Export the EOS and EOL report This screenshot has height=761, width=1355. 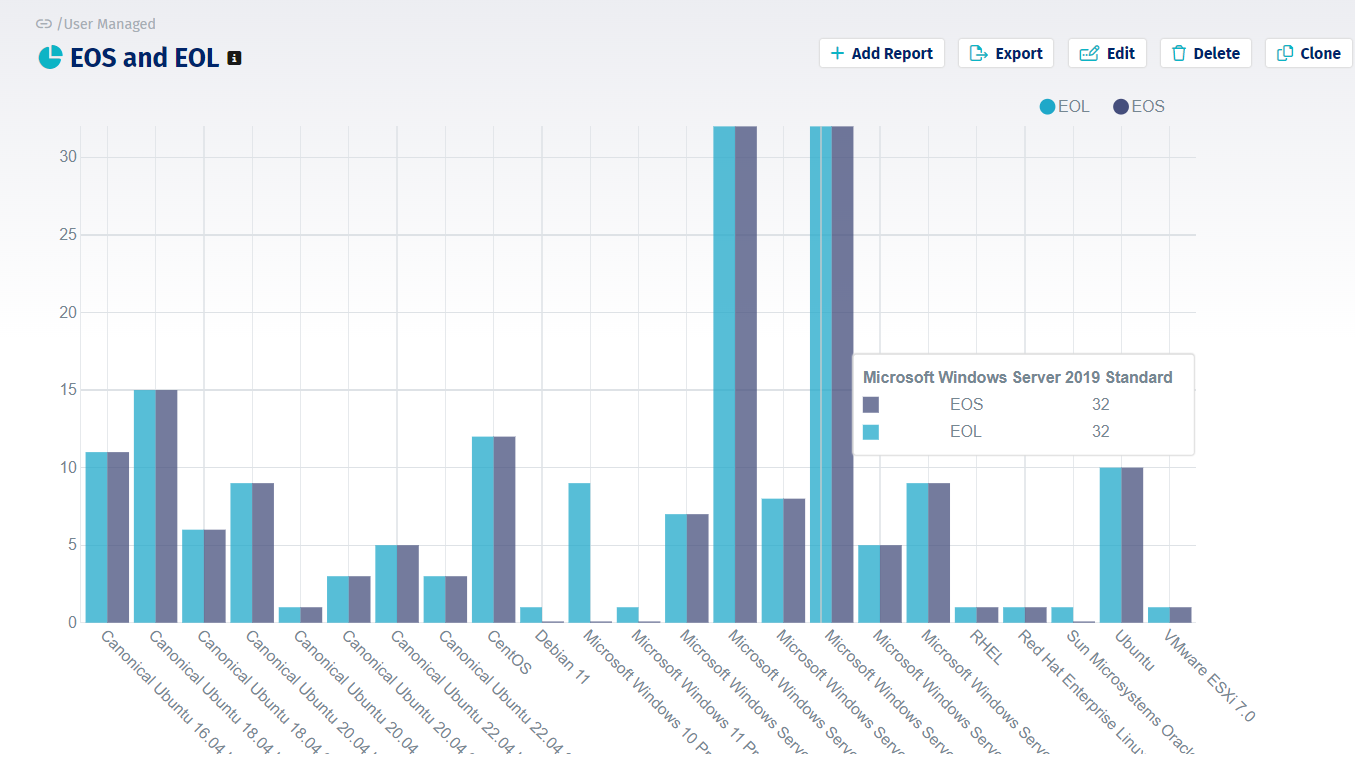click(1005, 53)
